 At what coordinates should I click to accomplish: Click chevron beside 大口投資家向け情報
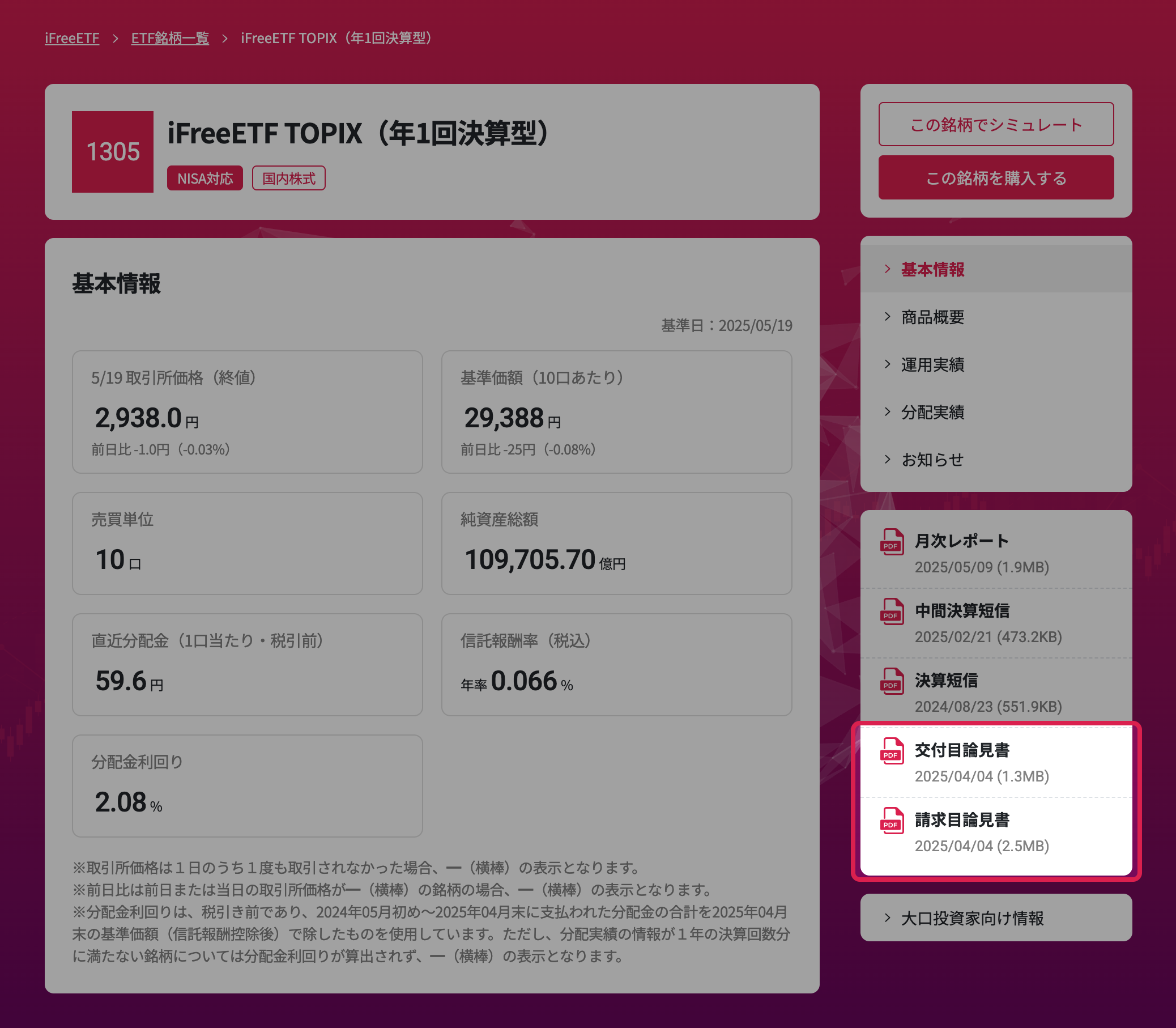click(x=888, y=917)
